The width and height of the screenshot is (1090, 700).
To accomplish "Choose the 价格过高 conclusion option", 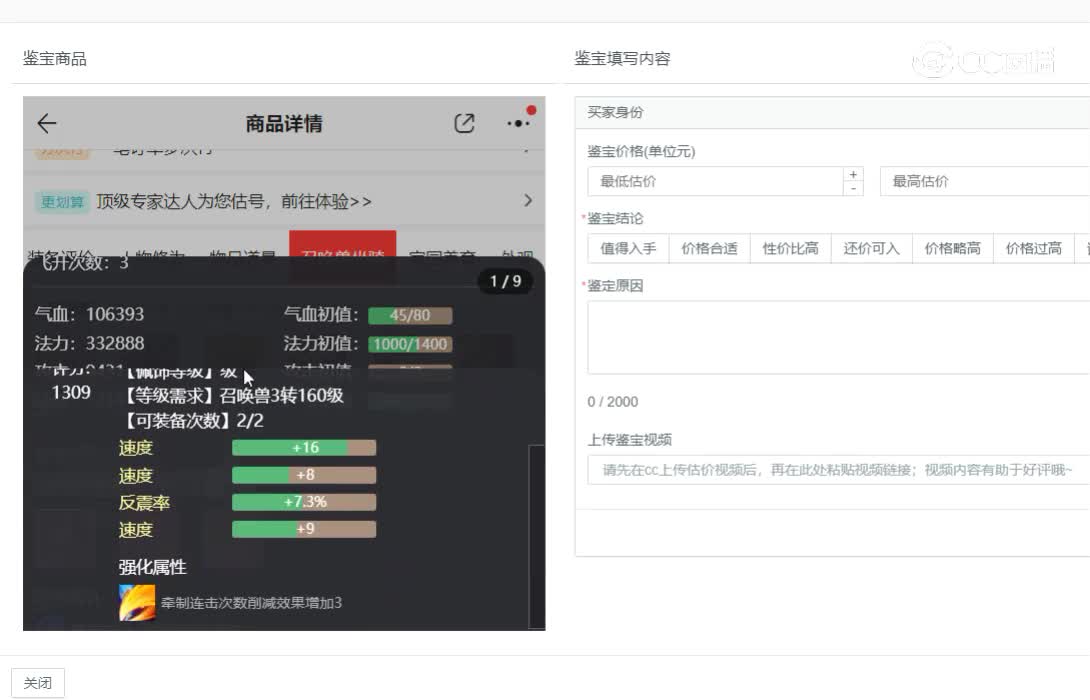I will (x=1033, y=249).
